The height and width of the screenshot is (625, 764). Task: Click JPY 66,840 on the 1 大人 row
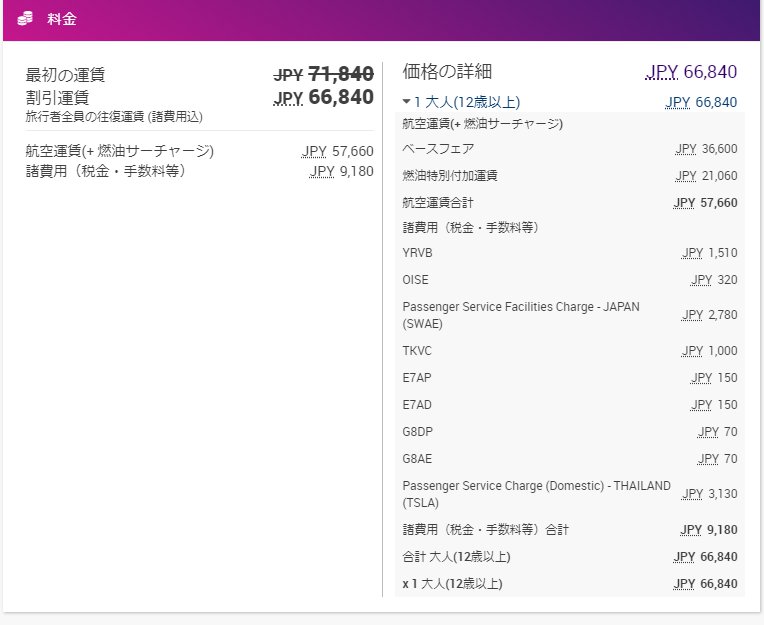click(701, 102)
